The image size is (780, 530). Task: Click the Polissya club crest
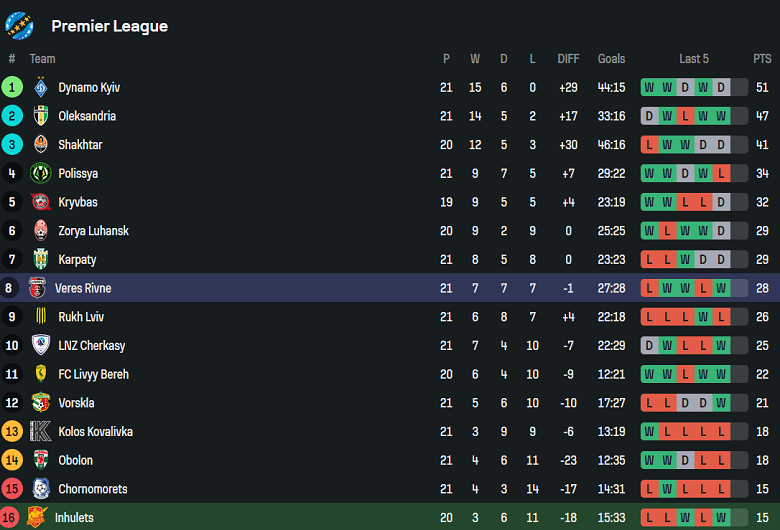point(40,173)
